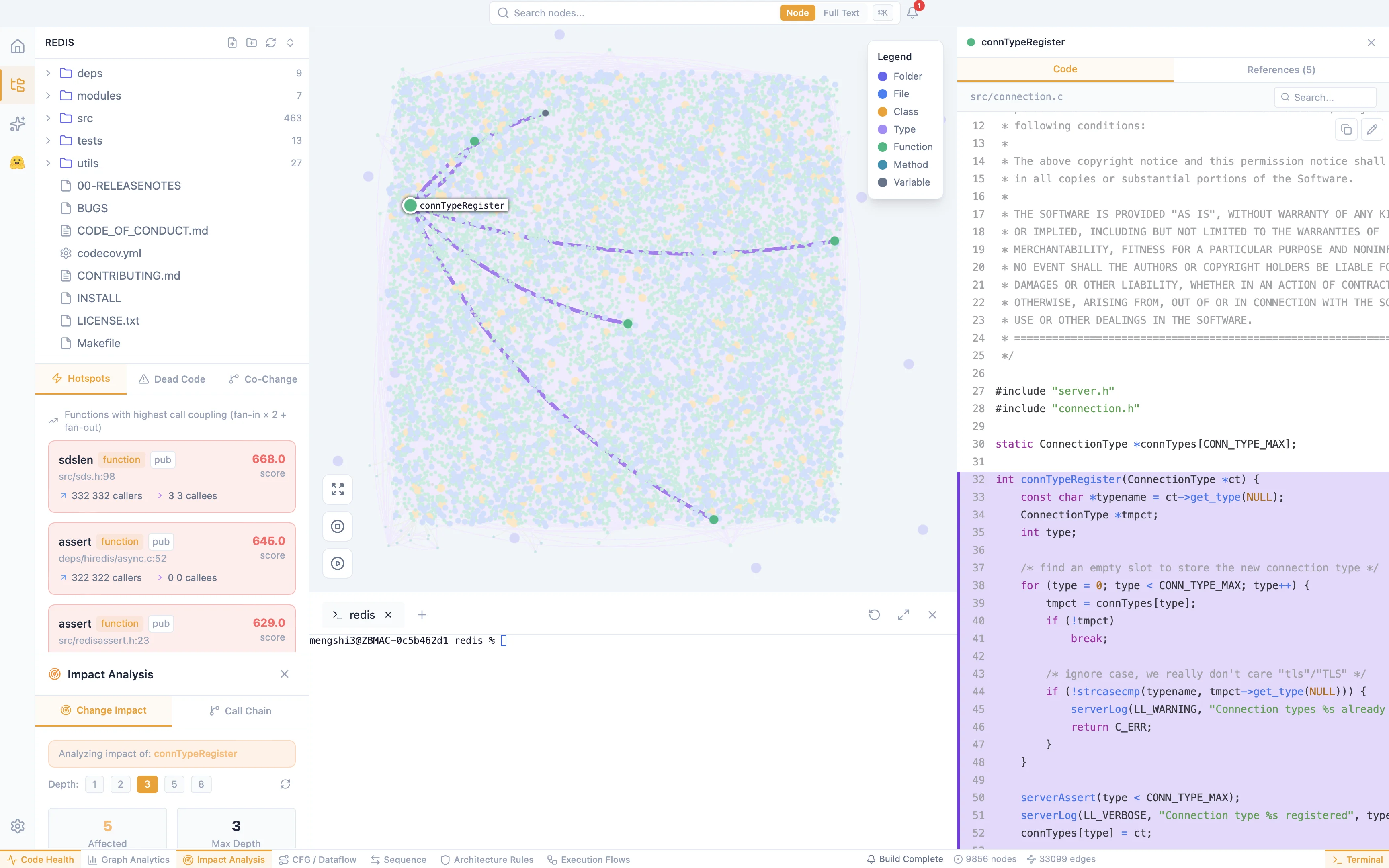Create new folder in REDIS explorer
The width and height of the screenshot is (1389, 868).
[252, 43]
